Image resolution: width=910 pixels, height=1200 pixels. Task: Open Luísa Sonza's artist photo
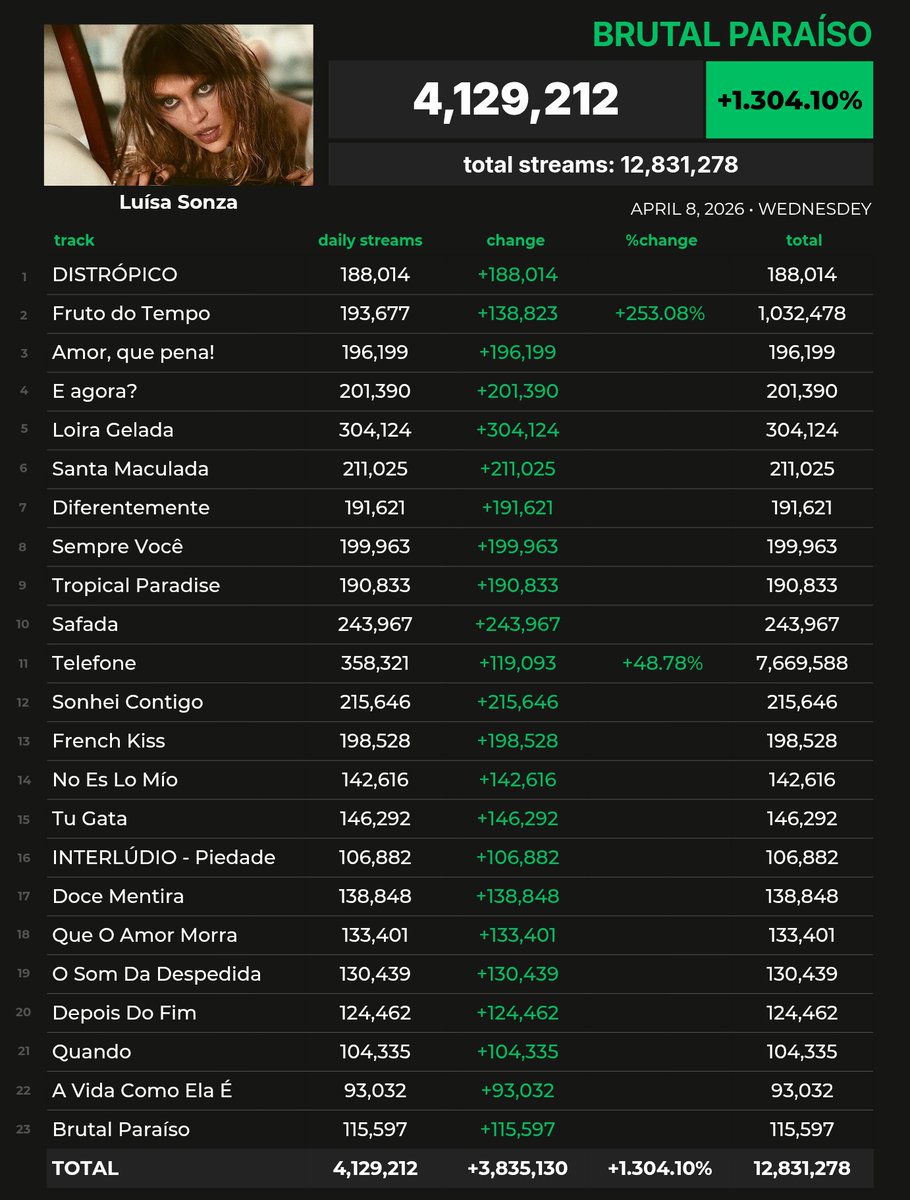[178, 100]
